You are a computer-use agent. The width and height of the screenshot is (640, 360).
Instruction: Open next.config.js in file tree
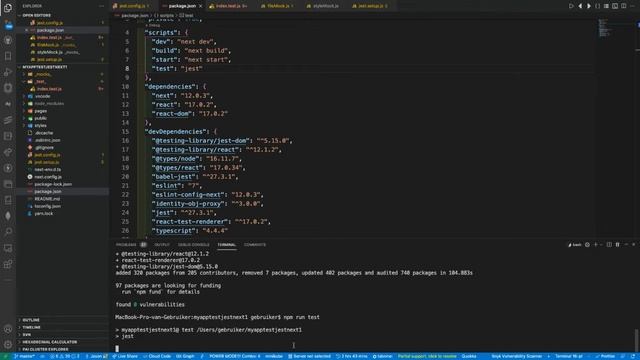[x=48, y=177]
